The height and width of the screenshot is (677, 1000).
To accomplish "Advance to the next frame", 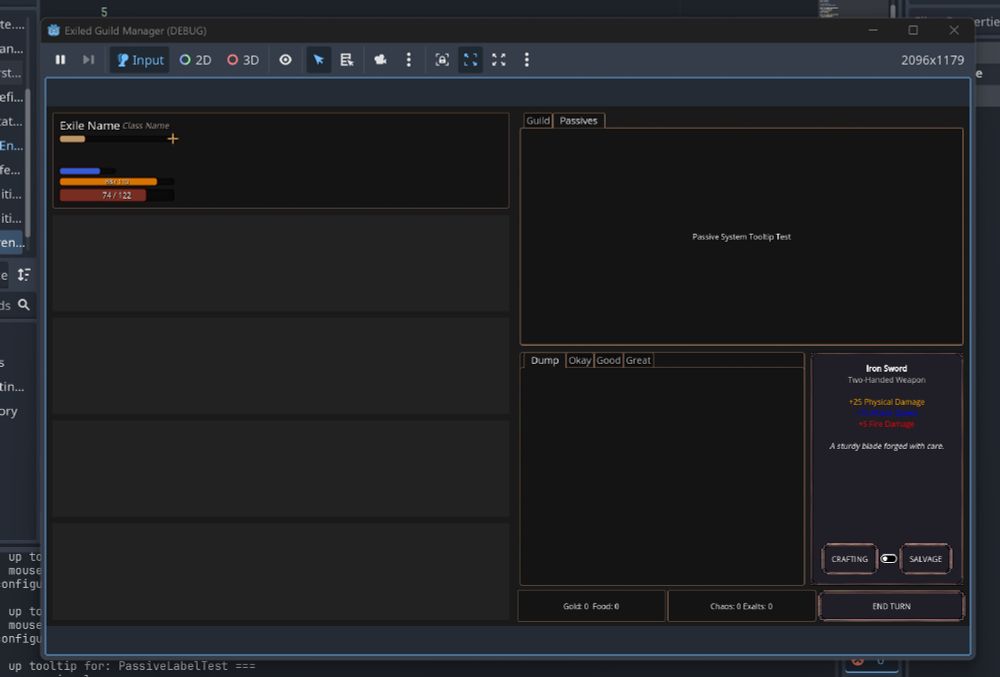I will (x=89, y=59).
